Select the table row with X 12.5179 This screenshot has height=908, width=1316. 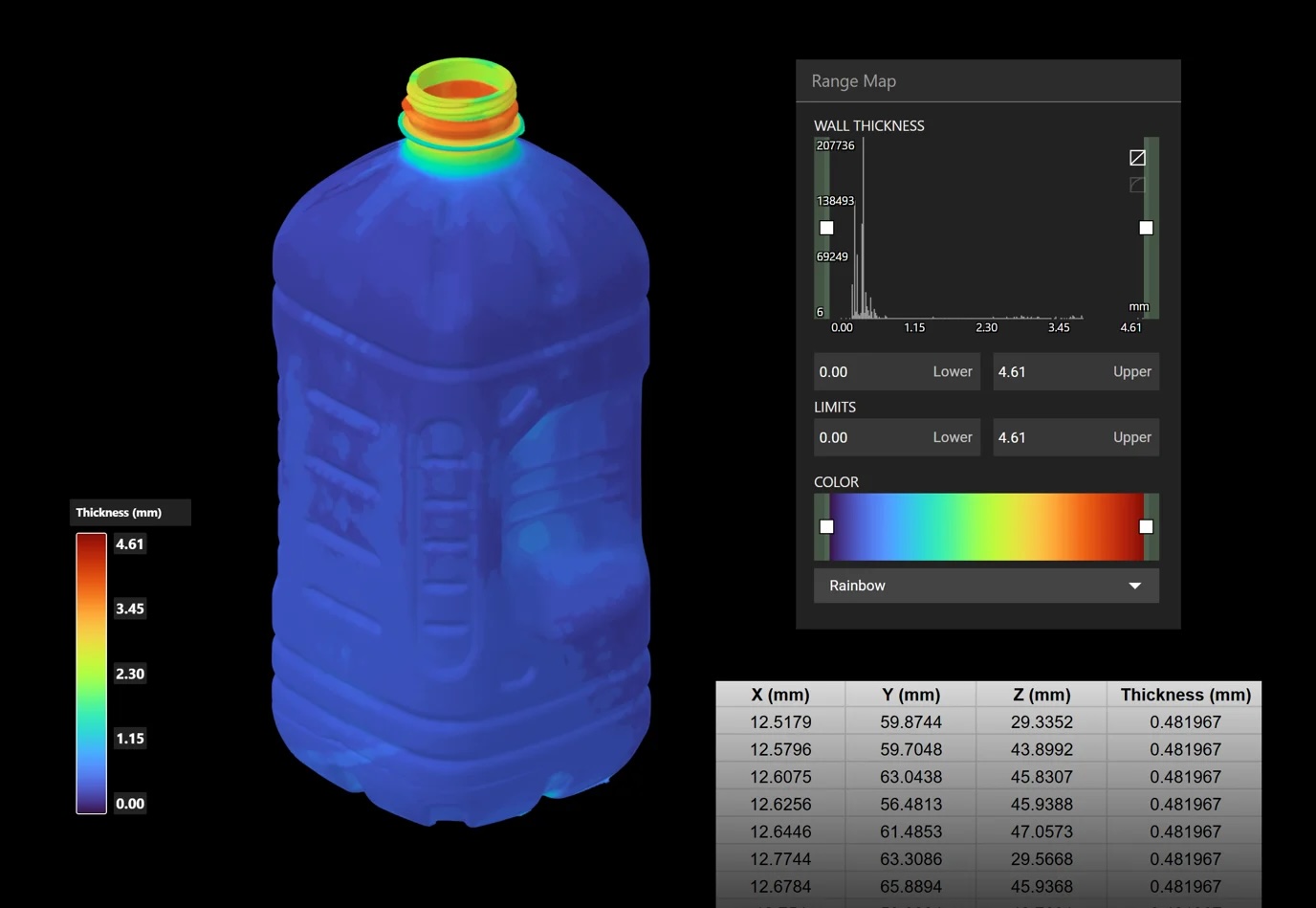[x=989, y=722]
